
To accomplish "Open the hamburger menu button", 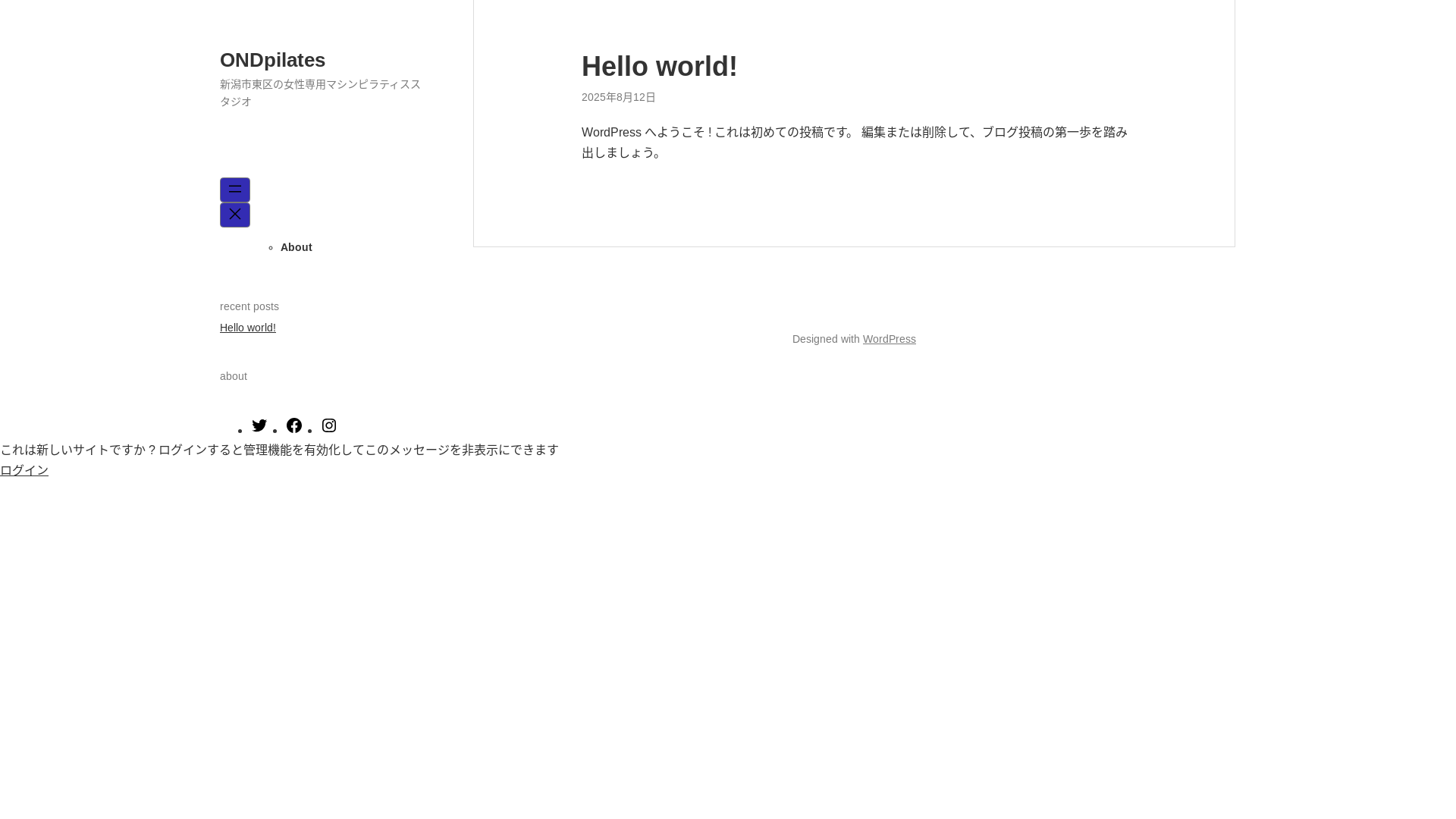I will click(235, 190).
